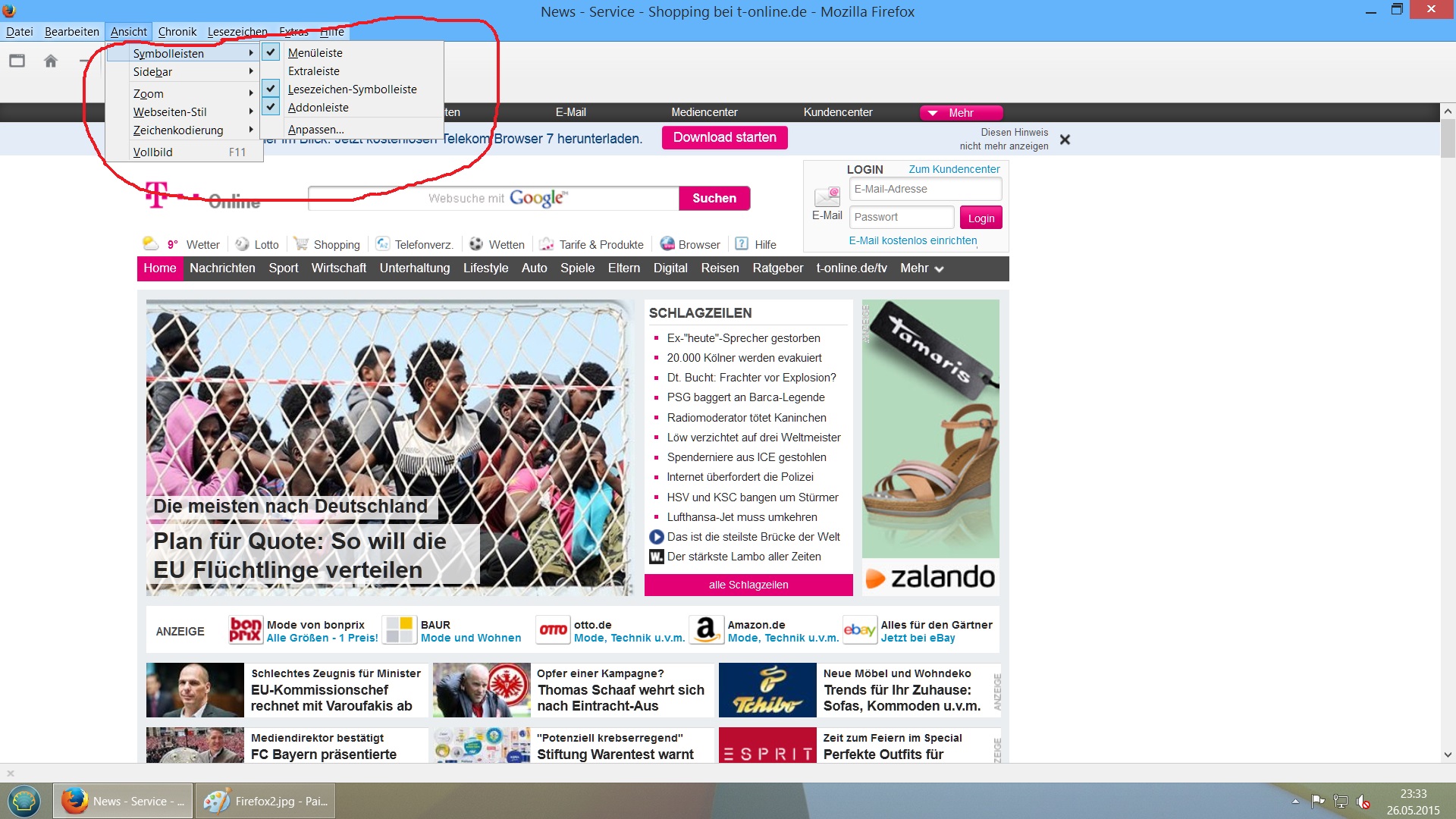Click the Suchen search button
The height and width of the screenshot is (819, 1456).
click(x=714, y=198)
